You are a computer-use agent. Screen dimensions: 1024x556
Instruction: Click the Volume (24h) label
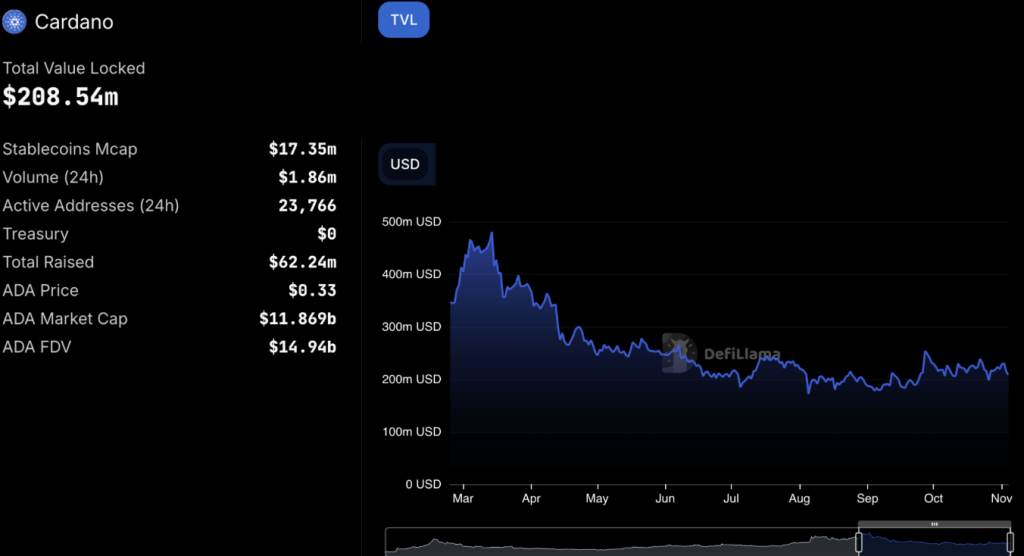click(53, 177)
